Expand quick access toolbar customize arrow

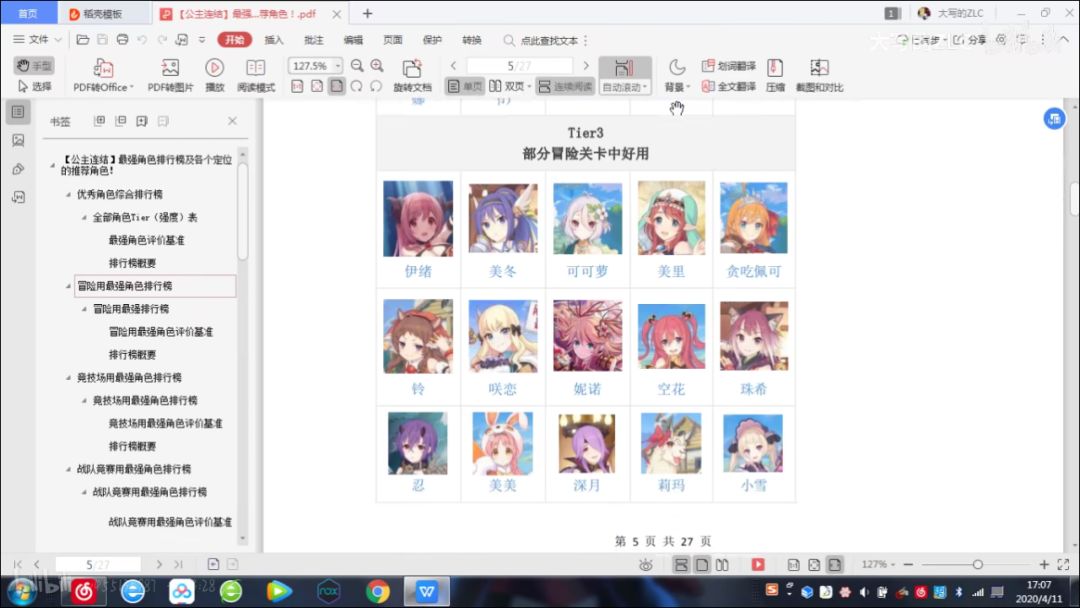[202, 40]
